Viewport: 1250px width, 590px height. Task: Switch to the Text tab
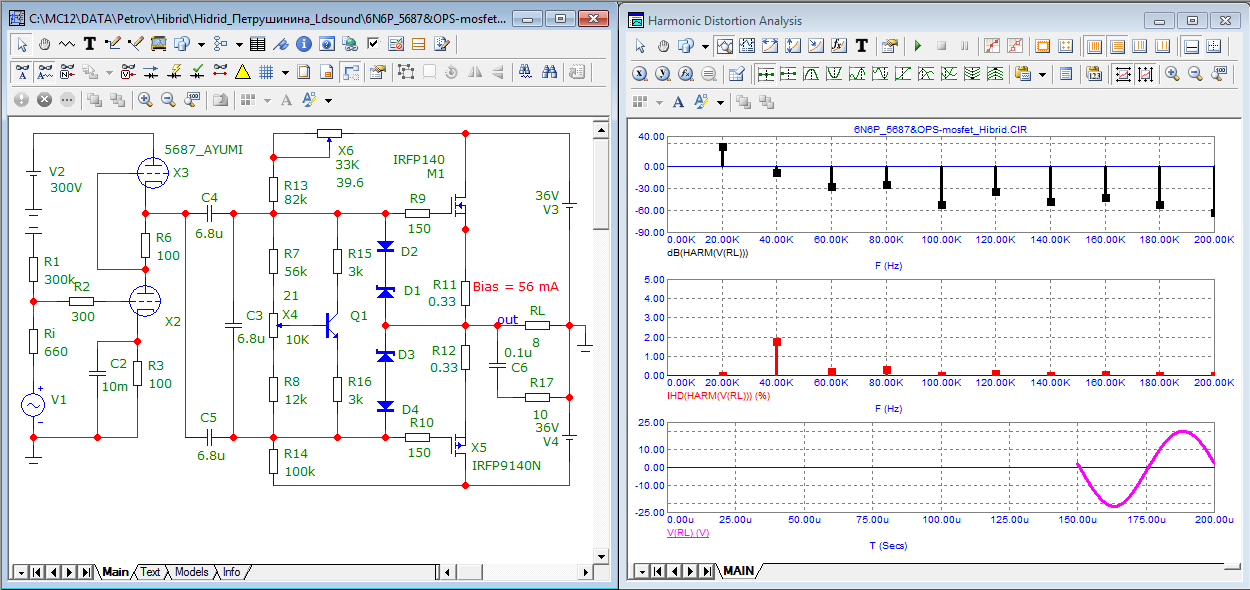150,572
